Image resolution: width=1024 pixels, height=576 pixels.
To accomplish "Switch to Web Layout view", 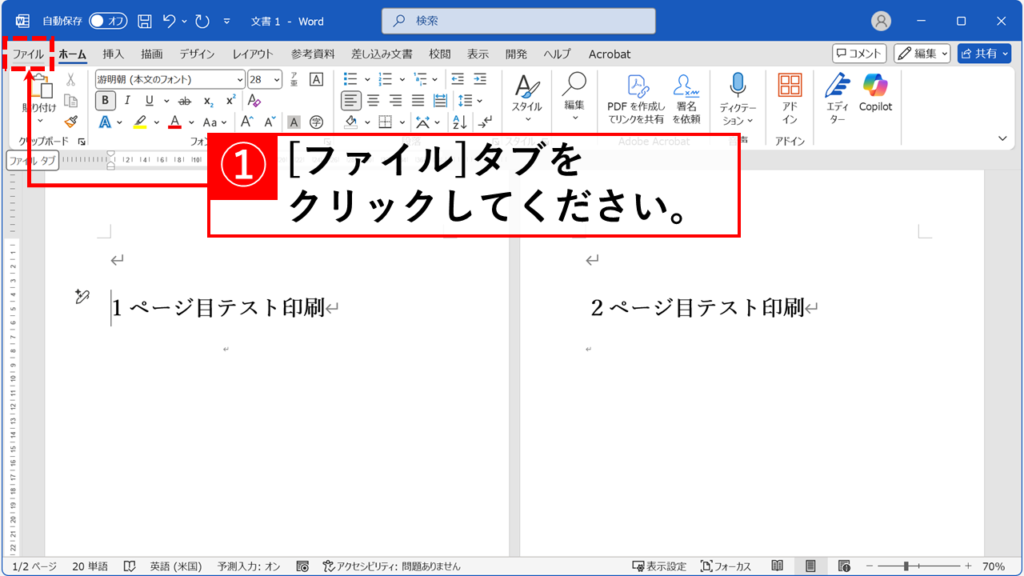I will (x=844, y=566).
